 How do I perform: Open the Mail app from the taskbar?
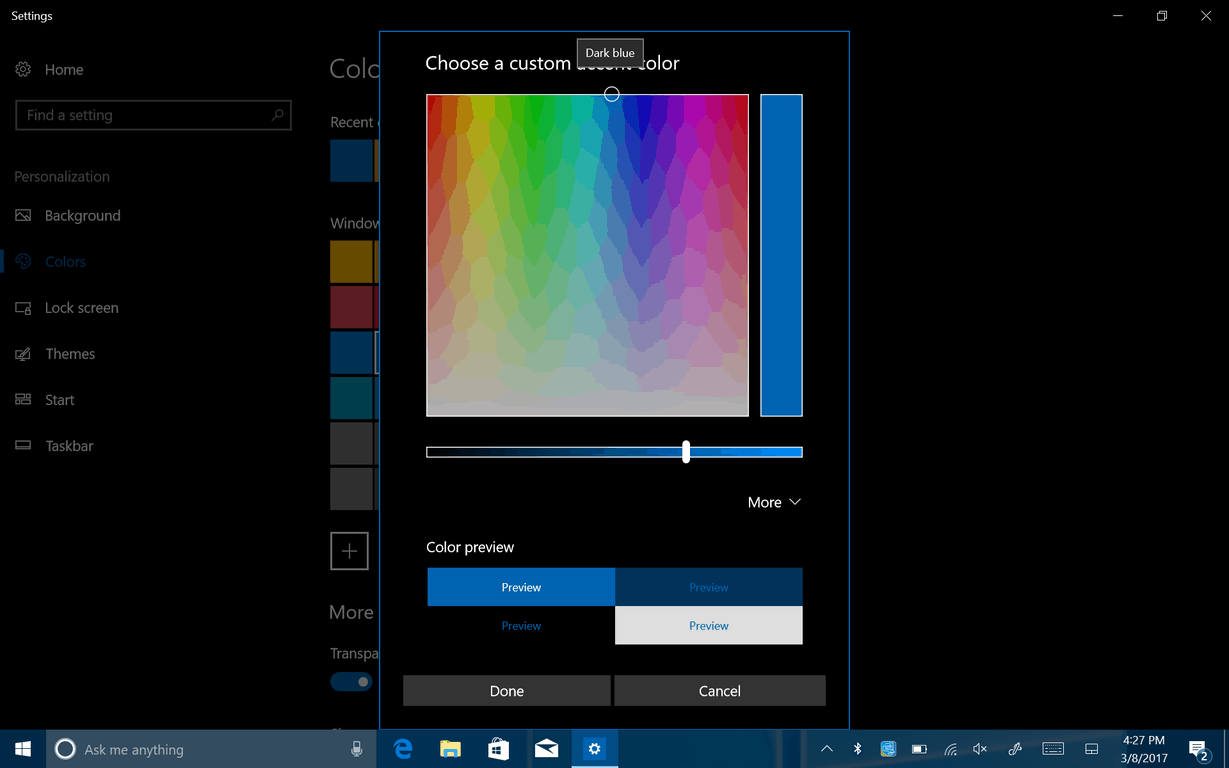546,748
